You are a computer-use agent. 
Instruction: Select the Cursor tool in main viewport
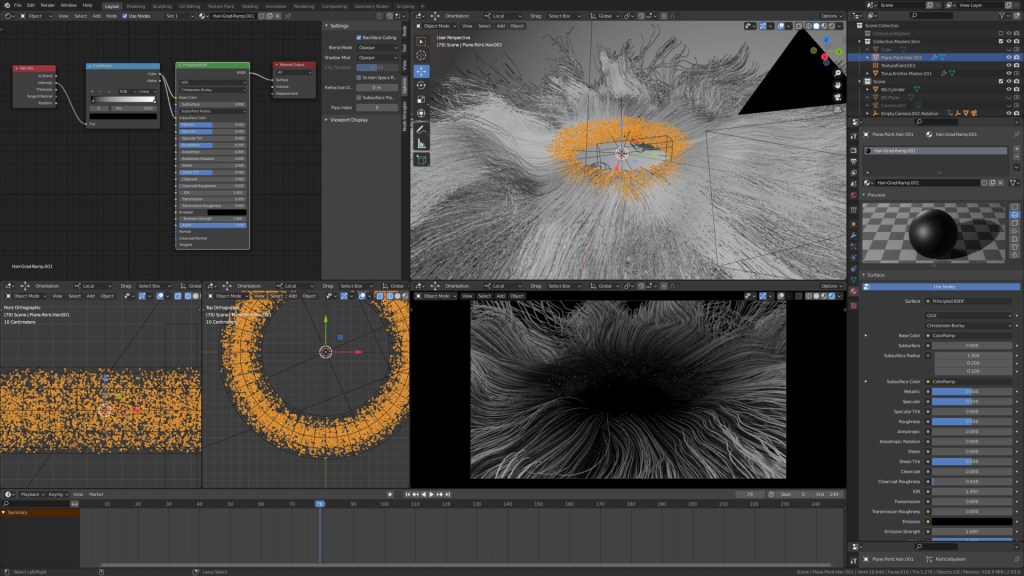(421, 56)
